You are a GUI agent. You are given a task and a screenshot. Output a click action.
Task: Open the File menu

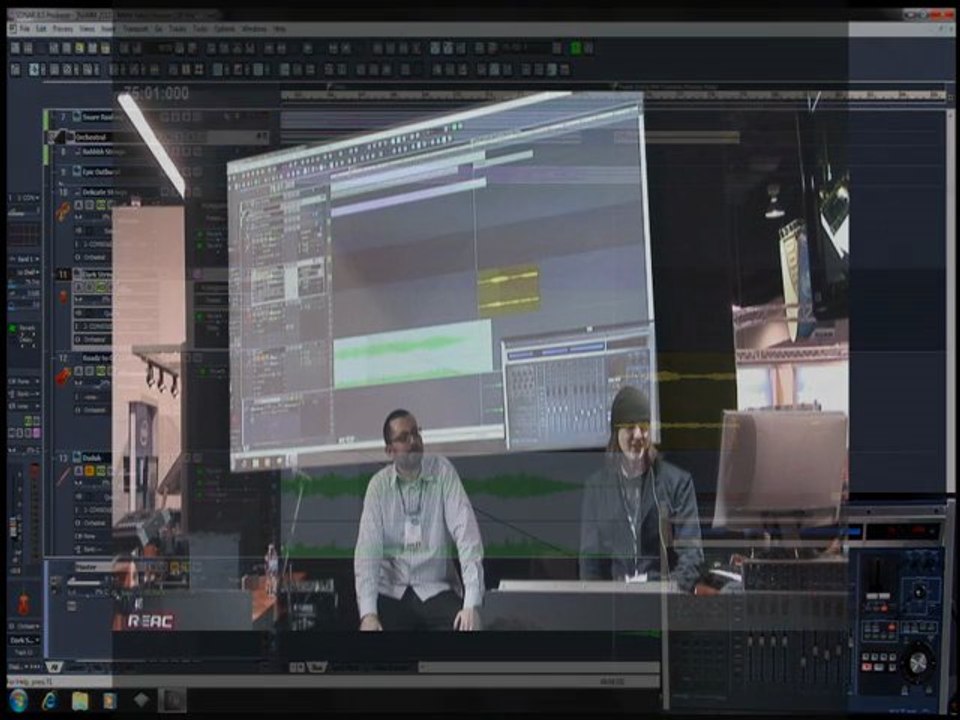(x=24, y=29)
